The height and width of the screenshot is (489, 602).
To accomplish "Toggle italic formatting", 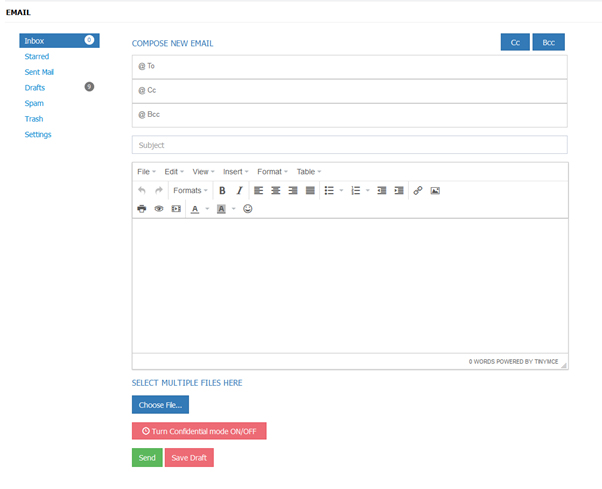I will [239, 190].
